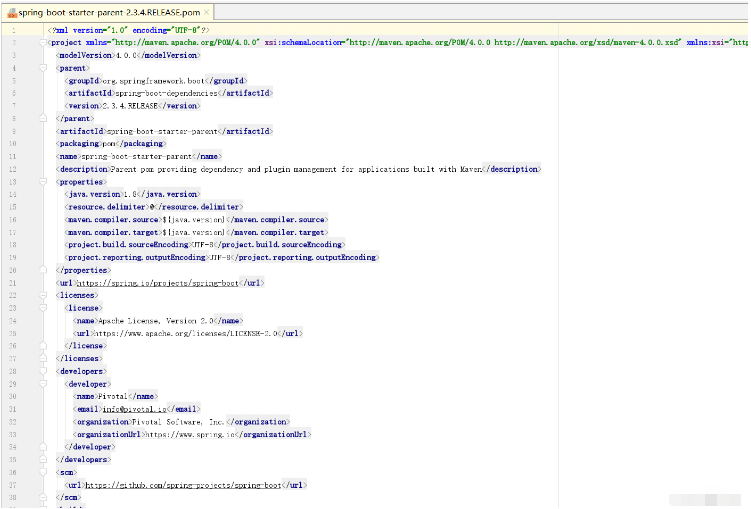Click the xsi:schemaLocation attribute in project tag
Viewport: 751px width, 509px height.
pyautogui.click(x=473, y=43)
